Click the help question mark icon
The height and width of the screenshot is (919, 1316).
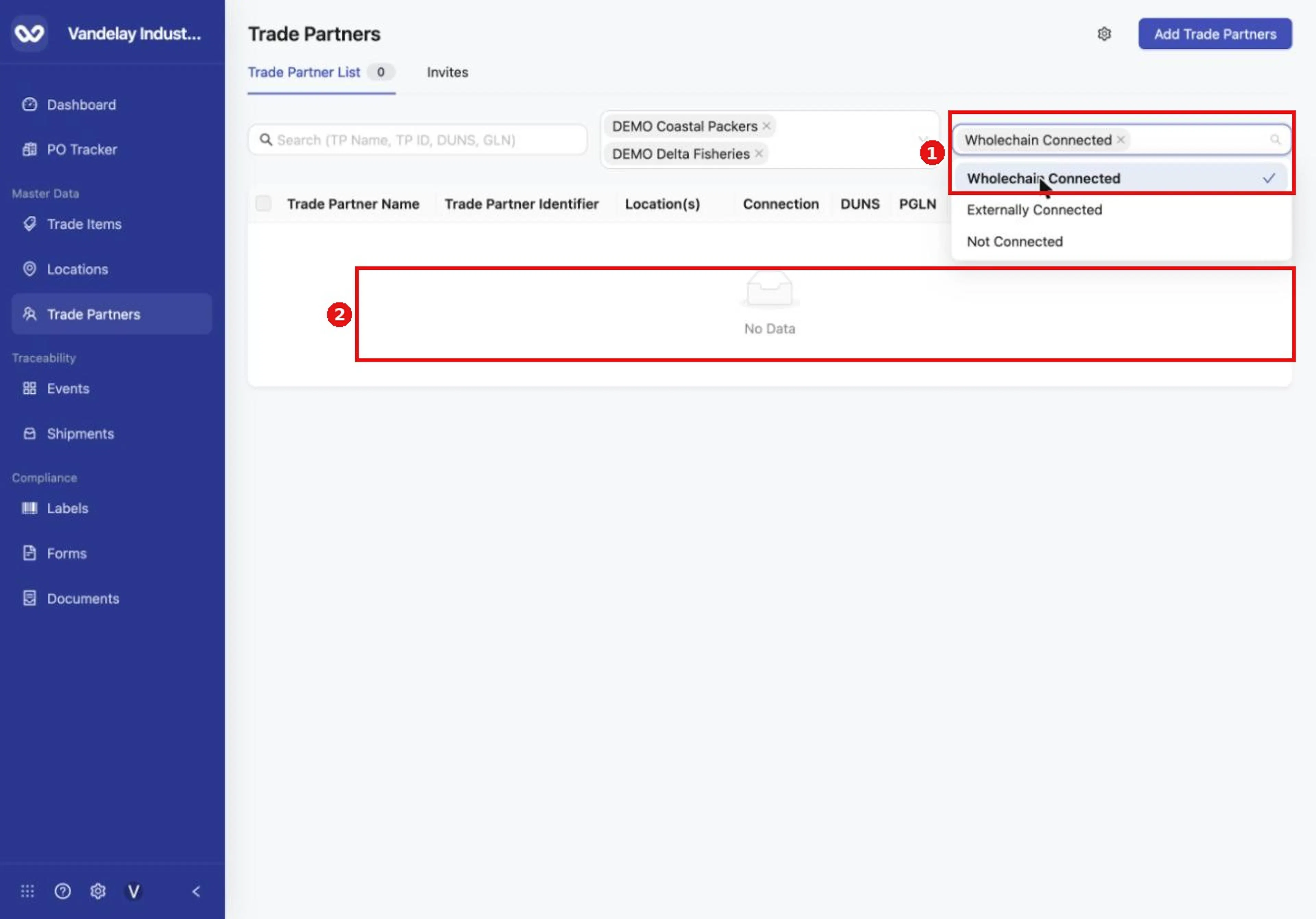point(62,891)
